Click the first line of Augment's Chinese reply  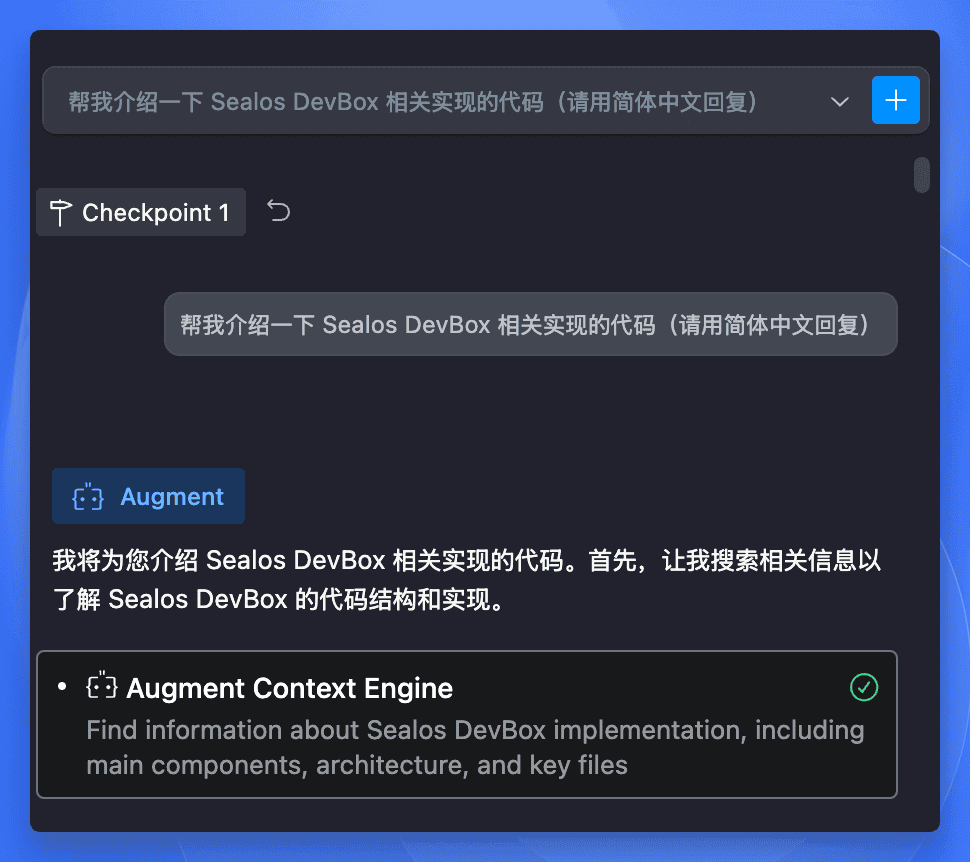[466, 561]
